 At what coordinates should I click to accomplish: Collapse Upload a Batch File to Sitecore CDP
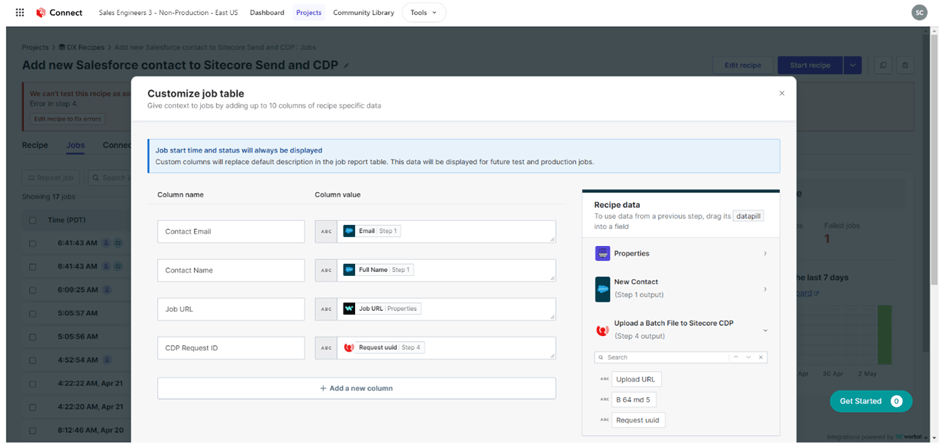click(765, 330)
